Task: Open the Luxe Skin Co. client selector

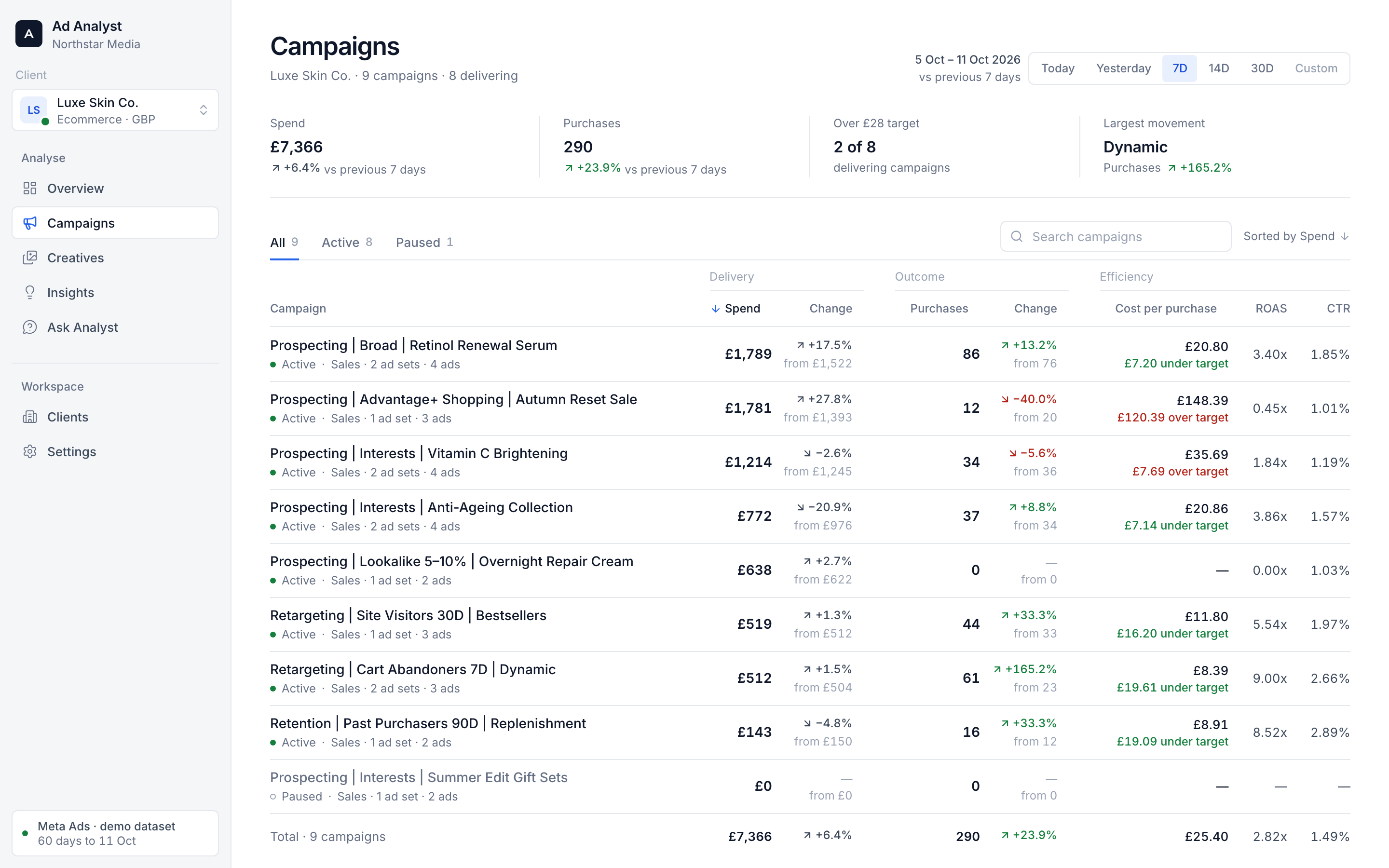Action: (x=115, y=109)
